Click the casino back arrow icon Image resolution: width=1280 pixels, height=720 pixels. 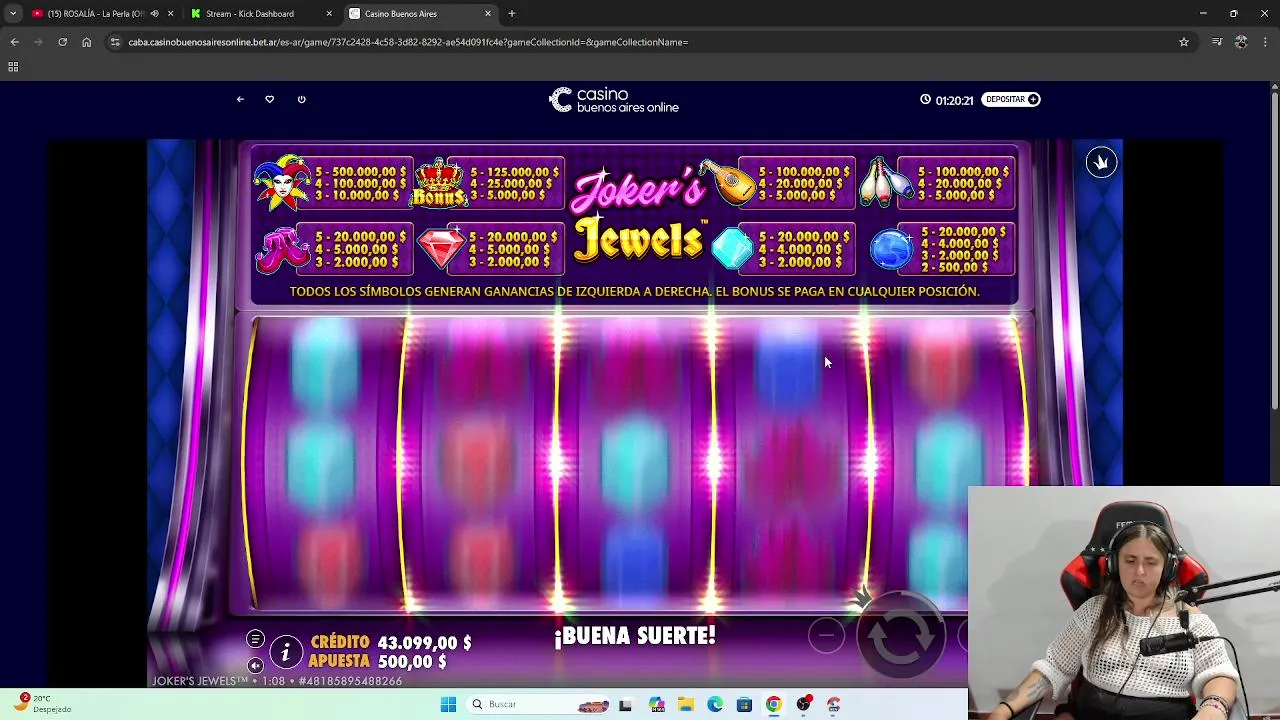coord(240,99)
